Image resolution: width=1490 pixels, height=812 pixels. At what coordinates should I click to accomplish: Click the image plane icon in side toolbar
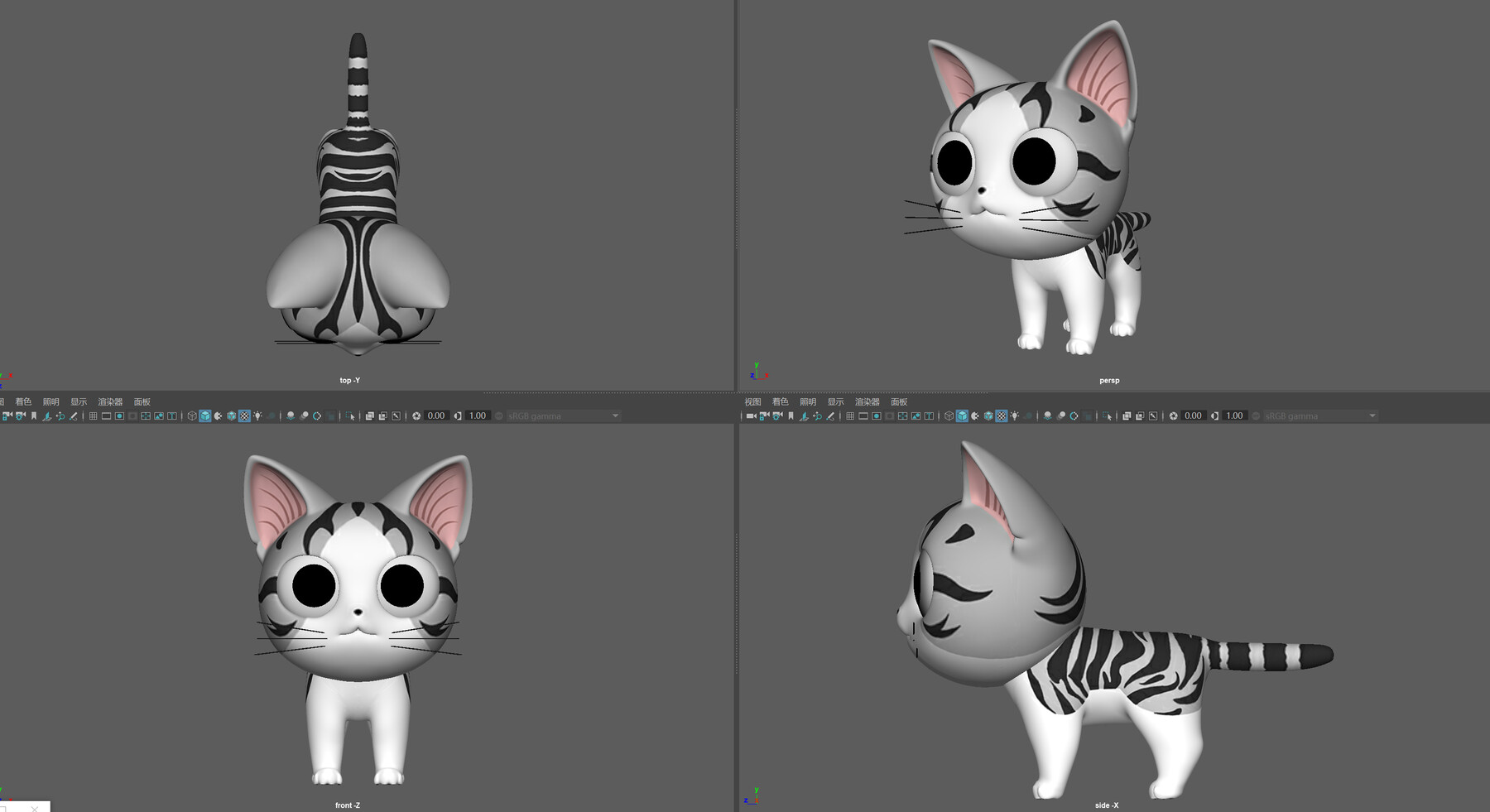804,416
